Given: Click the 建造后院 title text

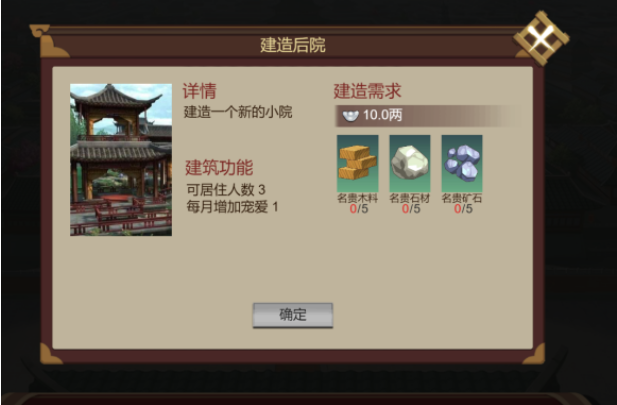Looking at the screenshot, I should [293, 45].
